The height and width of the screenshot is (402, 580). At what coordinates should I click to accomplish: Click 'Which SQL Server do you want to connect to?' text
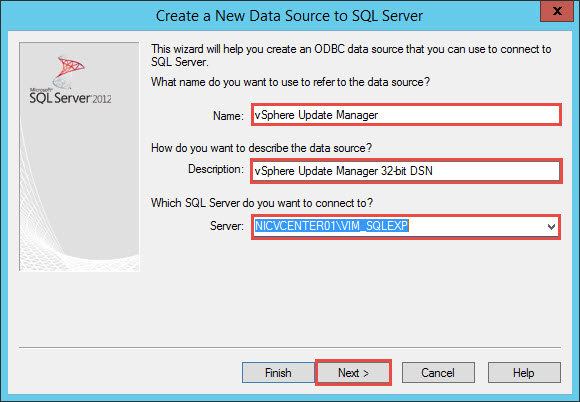pos(262,203)
